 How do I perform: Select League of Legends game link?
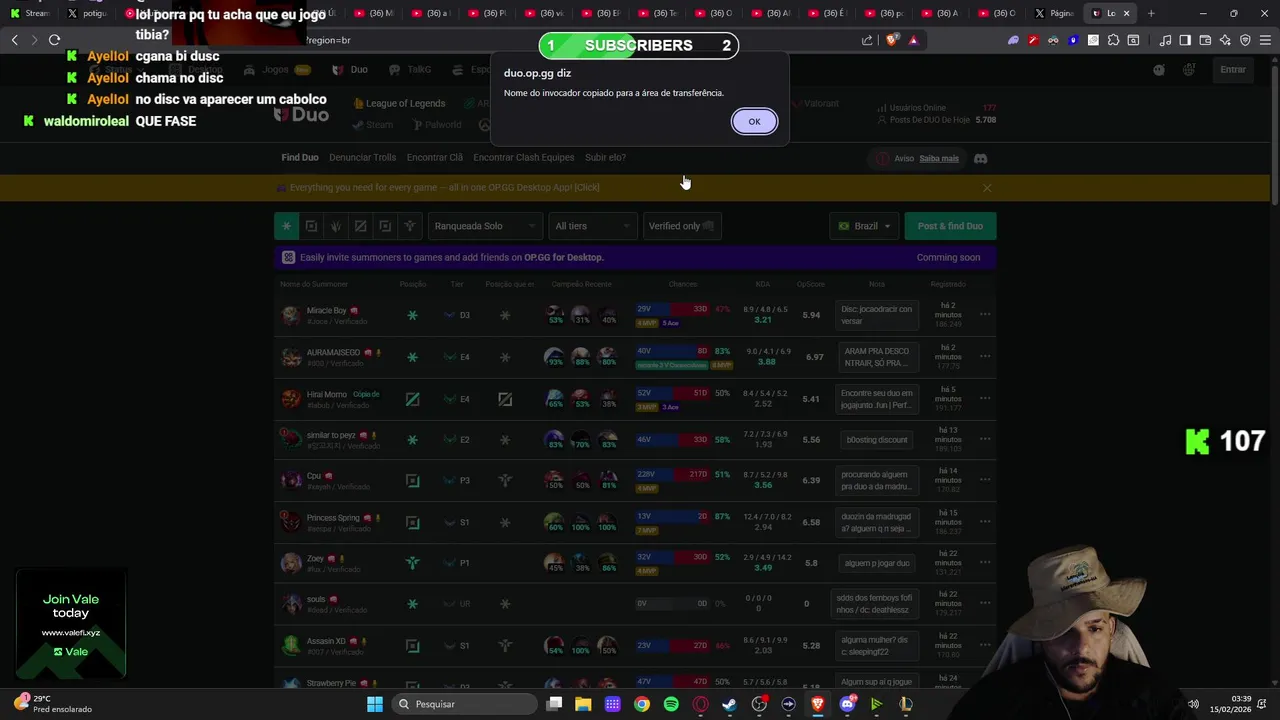point(399,103)
